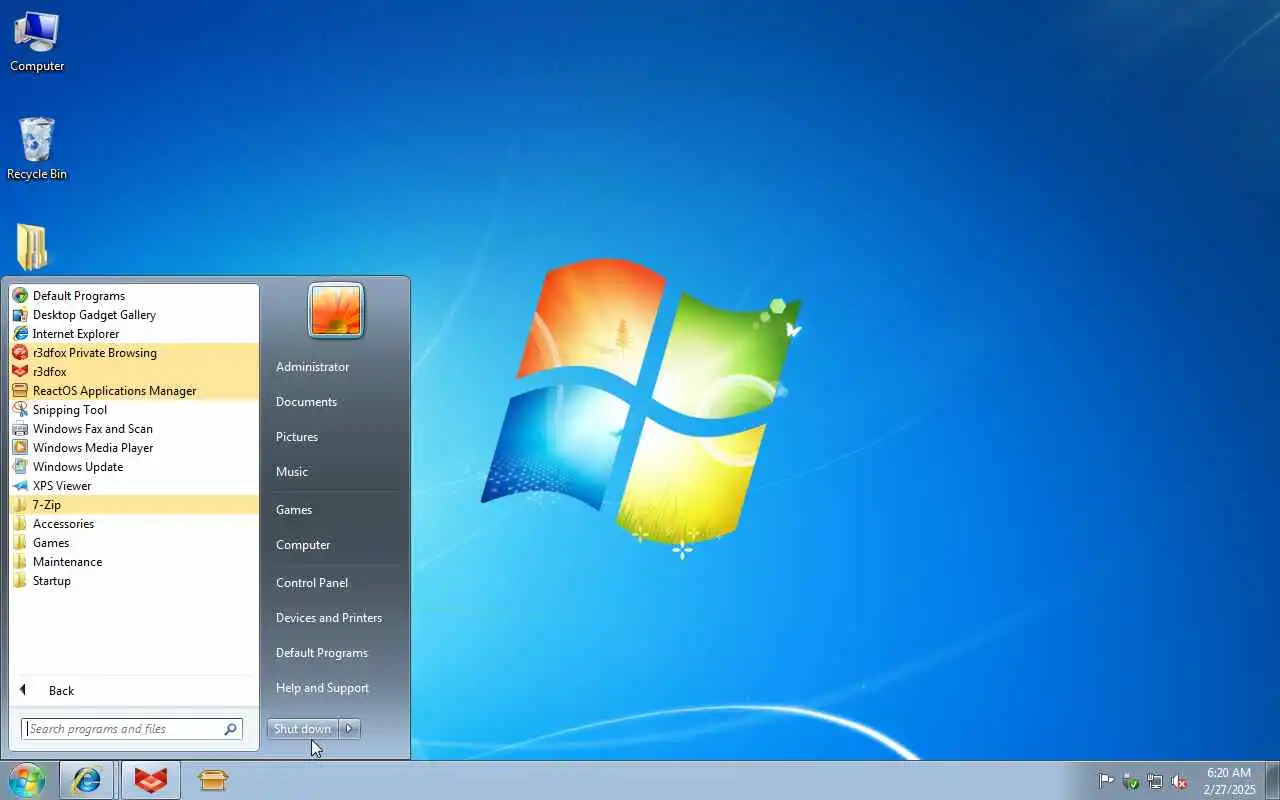This screenshot has height=800, width=1280.
Task: Expand the Games folder in programs list
Action: pos(134,543)
